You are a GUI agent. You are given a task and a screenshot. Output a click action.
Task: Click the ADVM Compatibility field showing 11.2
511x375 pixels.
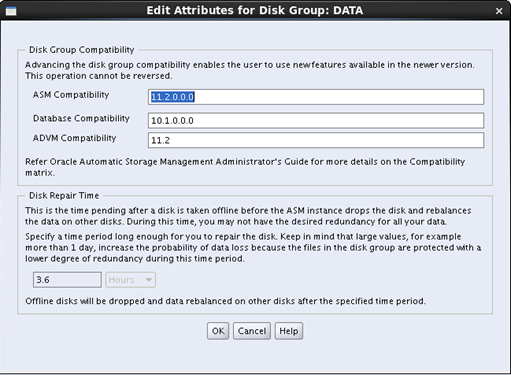316,140
